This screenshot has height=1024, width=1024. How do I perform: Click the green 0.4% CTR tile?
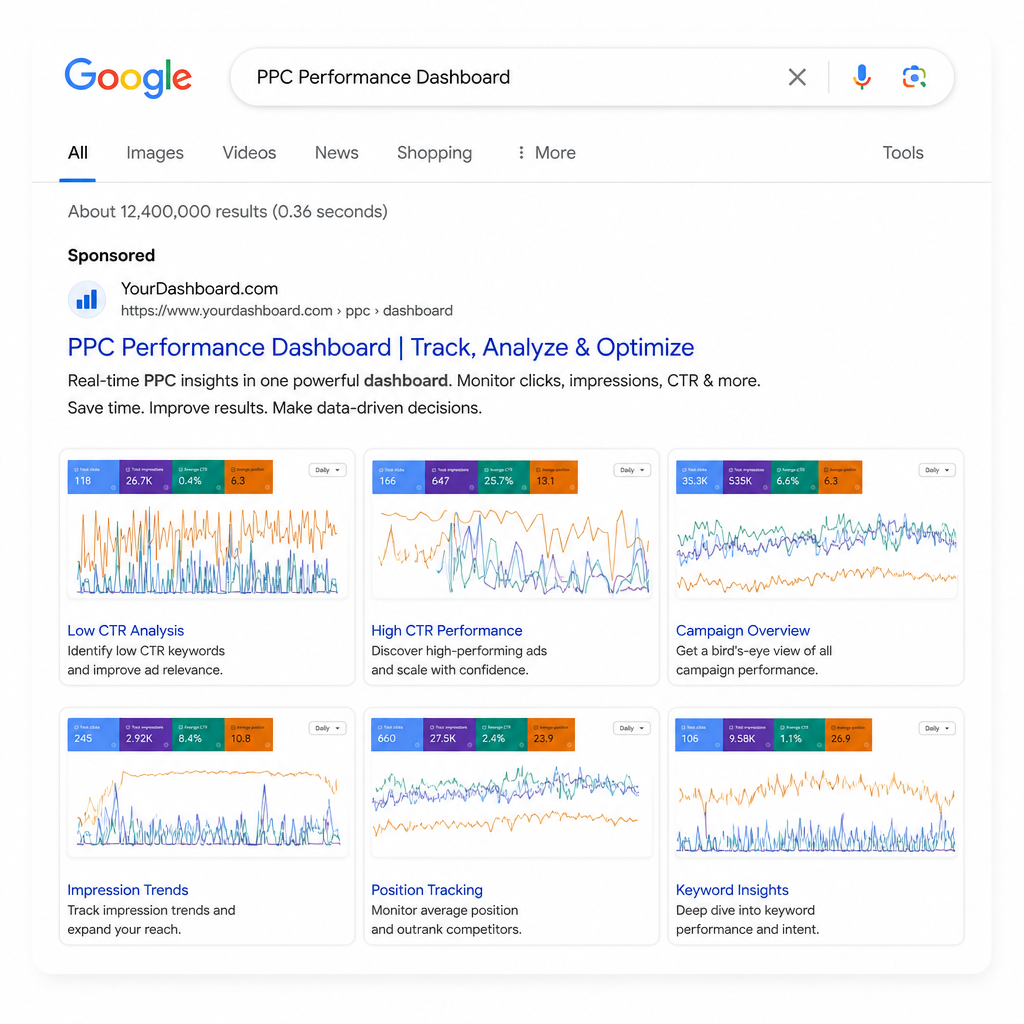pos(199,477)
